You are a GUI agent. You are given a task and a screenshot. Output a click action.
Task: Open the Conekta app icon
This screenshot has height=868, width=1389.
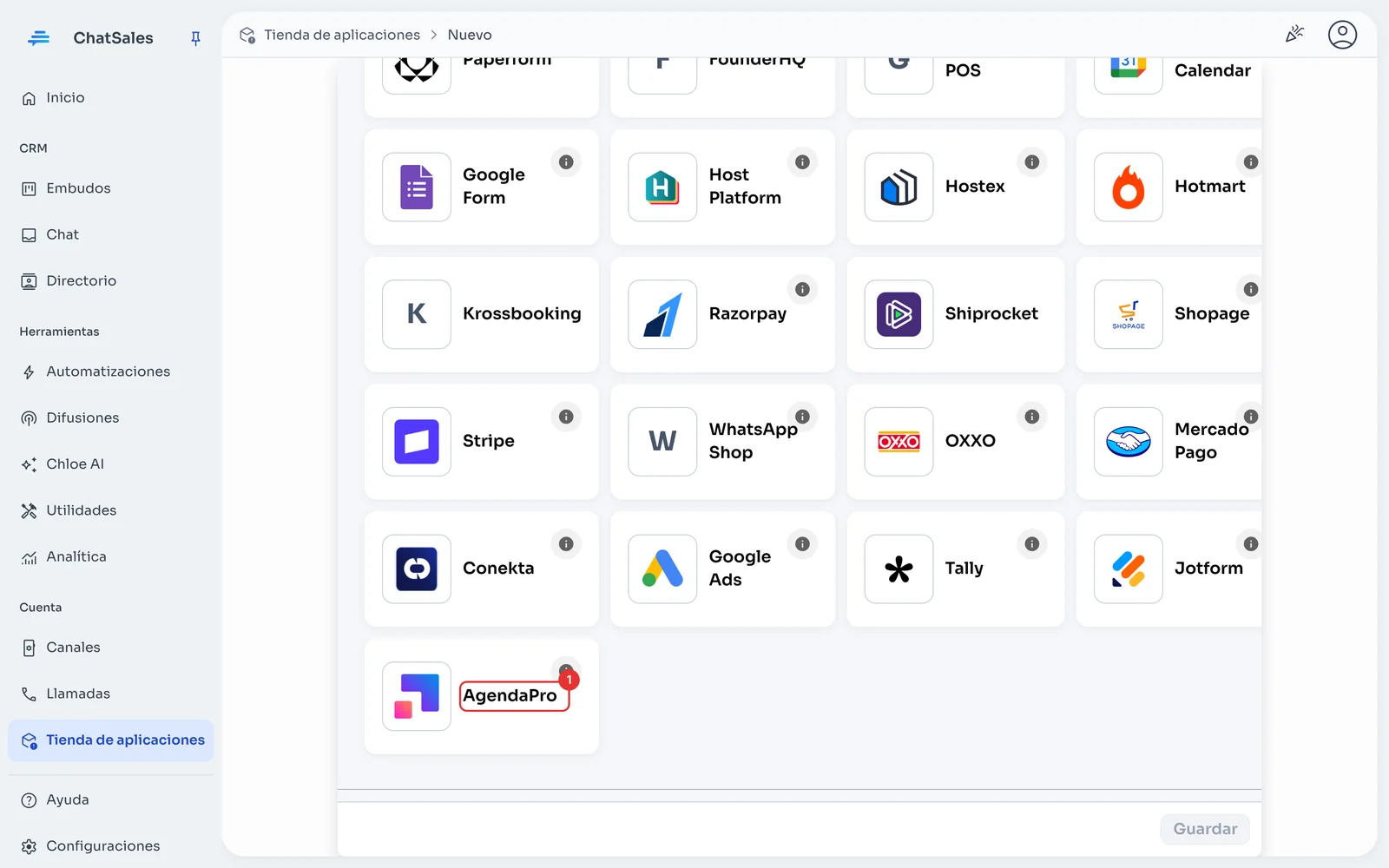[417, 569]
